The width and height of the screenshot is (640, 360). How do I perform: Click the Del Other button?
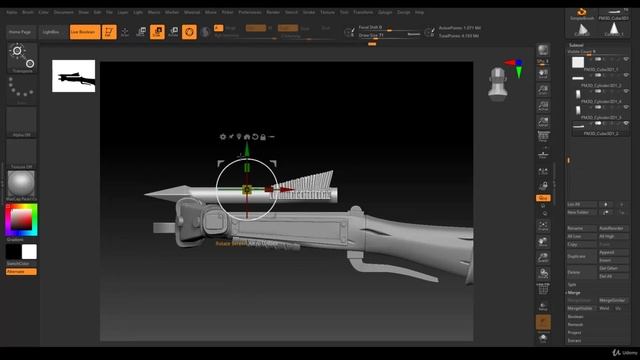[x=613, y=268]
